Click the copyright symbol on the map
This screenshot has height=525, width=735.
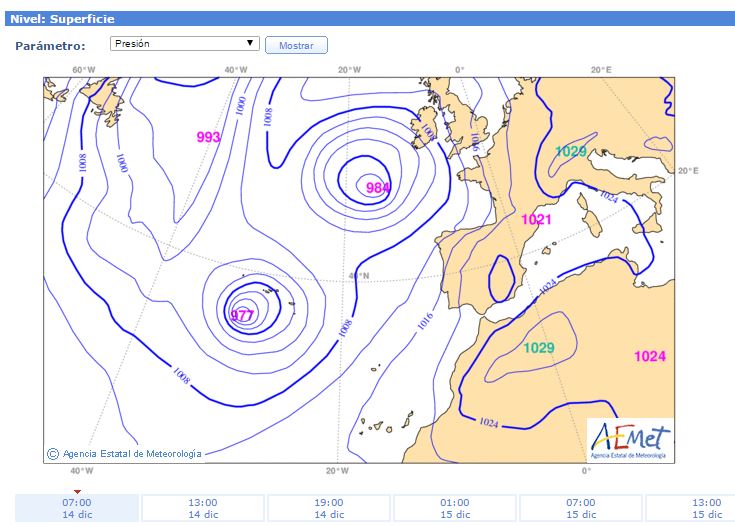[x=53, y=454]
